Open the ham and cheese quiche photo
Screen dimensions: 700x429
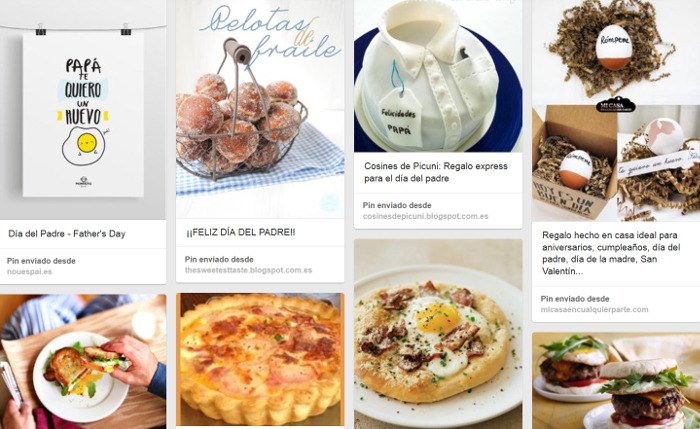point(260,359)
